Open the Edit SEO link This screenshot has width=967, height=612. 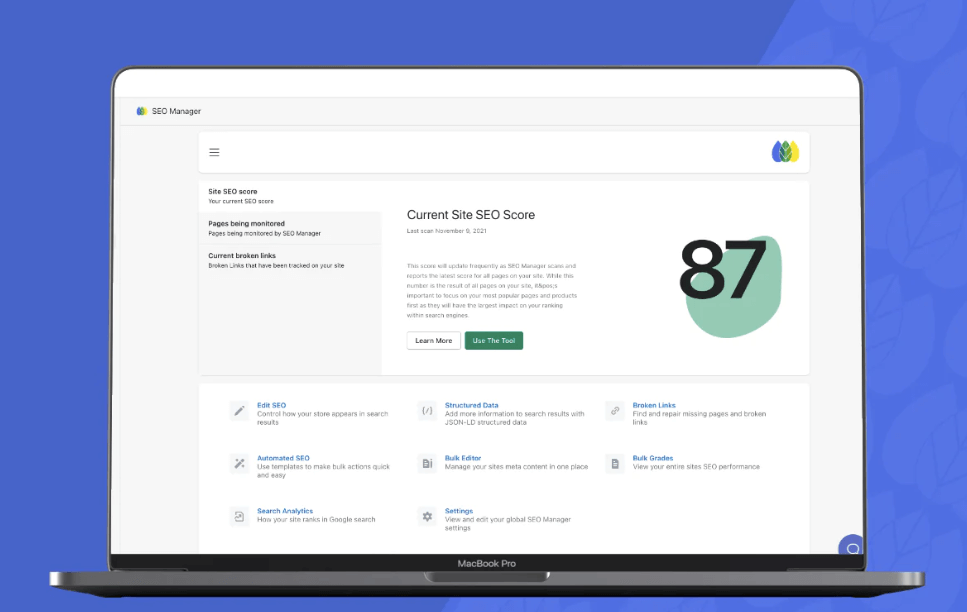[x=271, y=405]
